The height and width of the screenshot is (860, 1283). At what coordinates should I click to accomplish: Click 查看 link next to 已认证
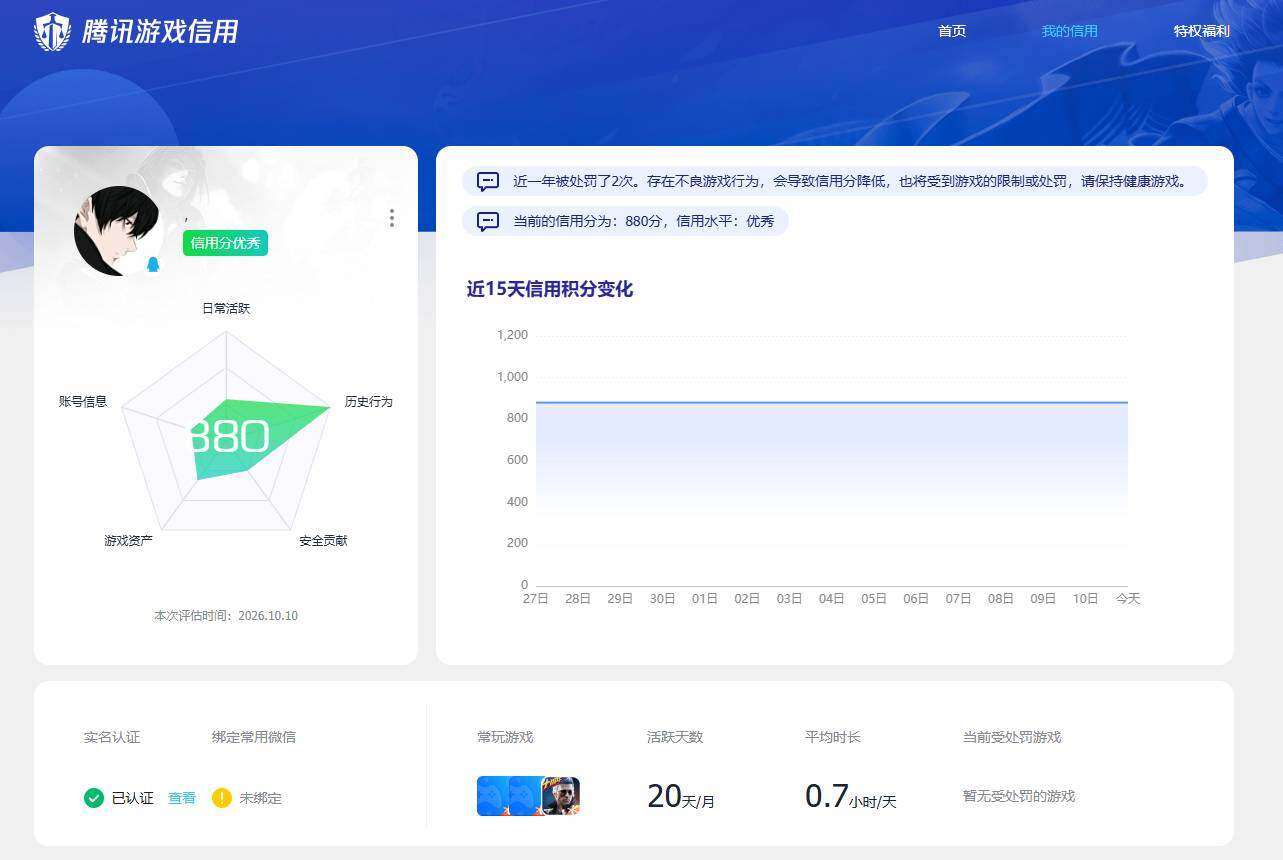point(182,798)
